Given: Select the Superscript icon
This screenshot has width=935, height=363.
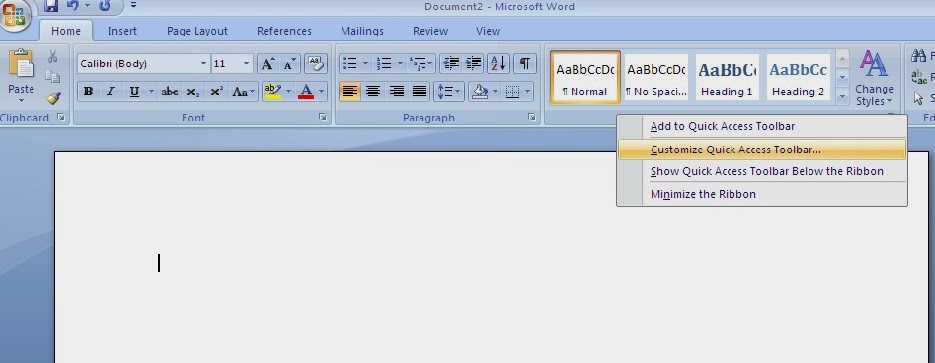Looking at the screenshot, I should tap(216, 92).
